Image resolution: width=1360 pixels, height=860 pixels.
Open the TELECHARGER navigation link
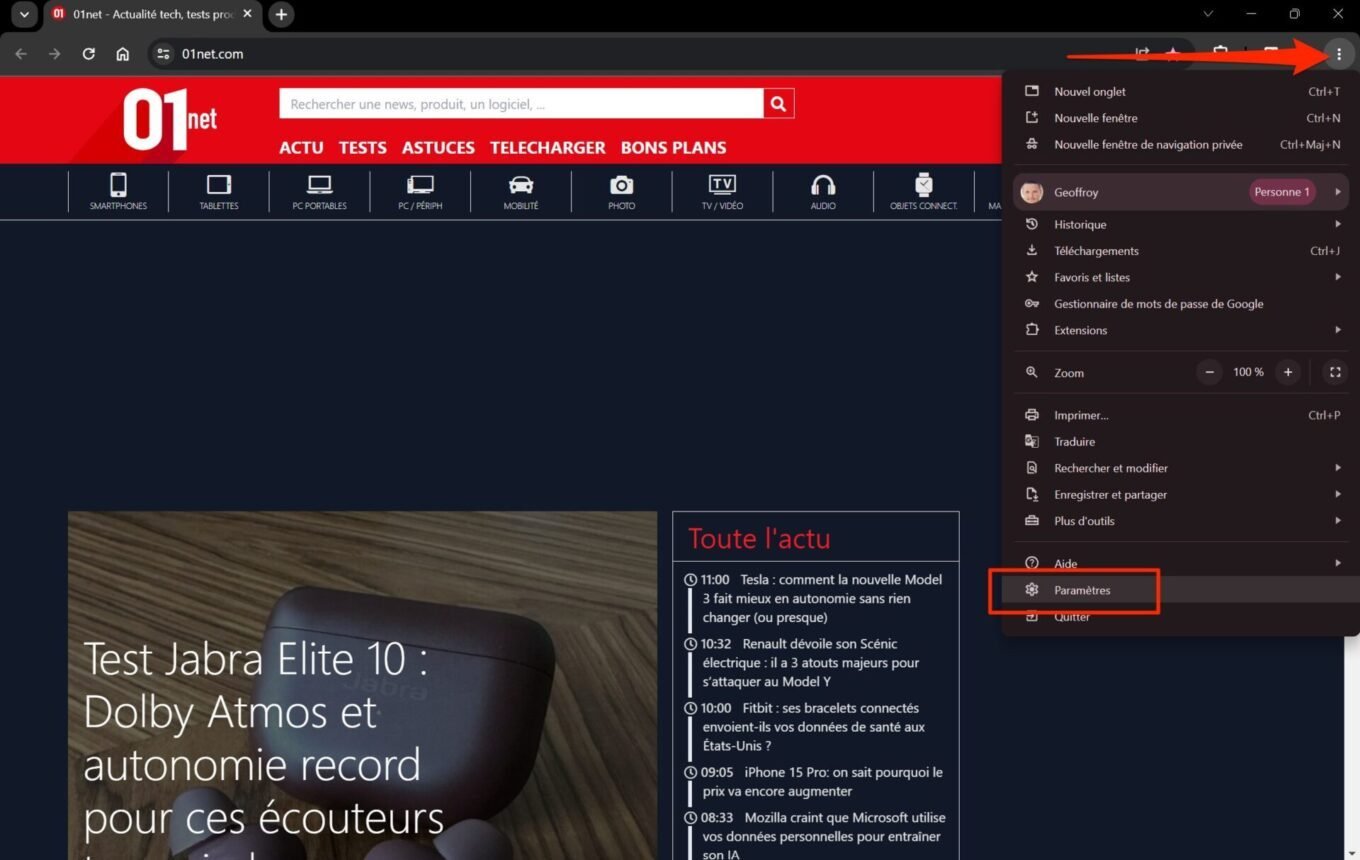coord(548,147)
